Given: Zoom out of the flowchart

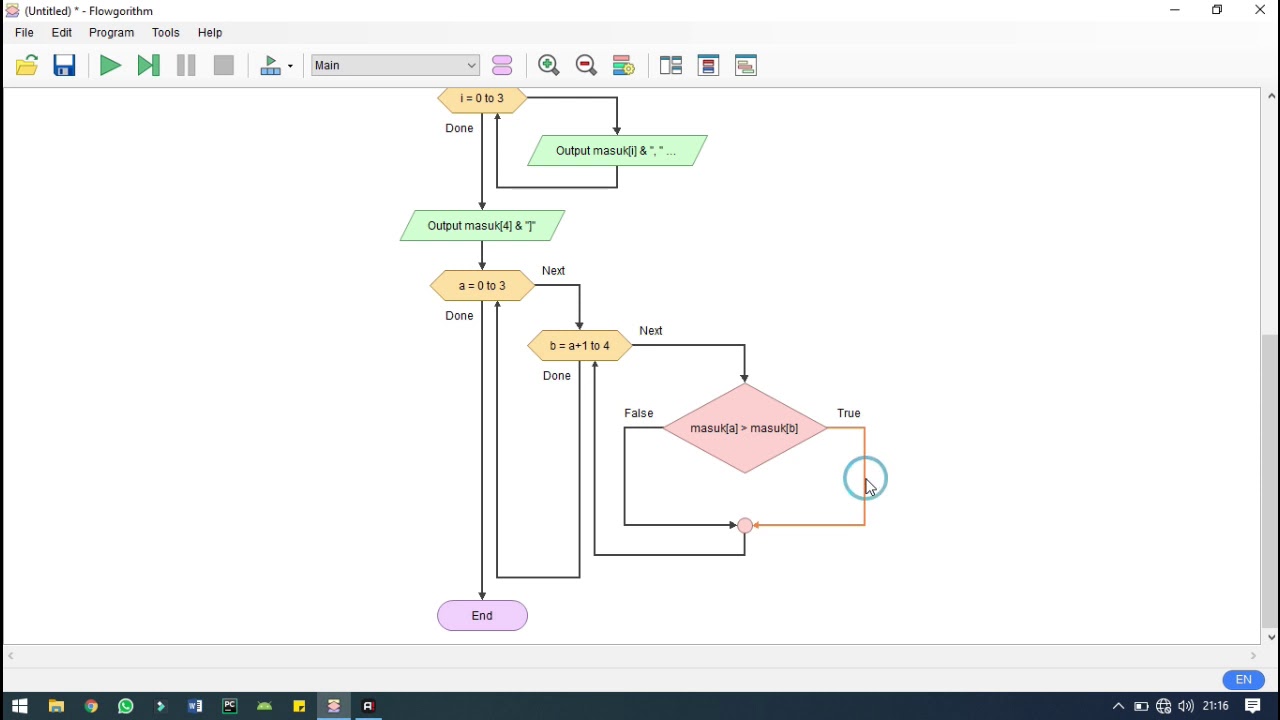Looking at the screenshot, I should 587,66.
